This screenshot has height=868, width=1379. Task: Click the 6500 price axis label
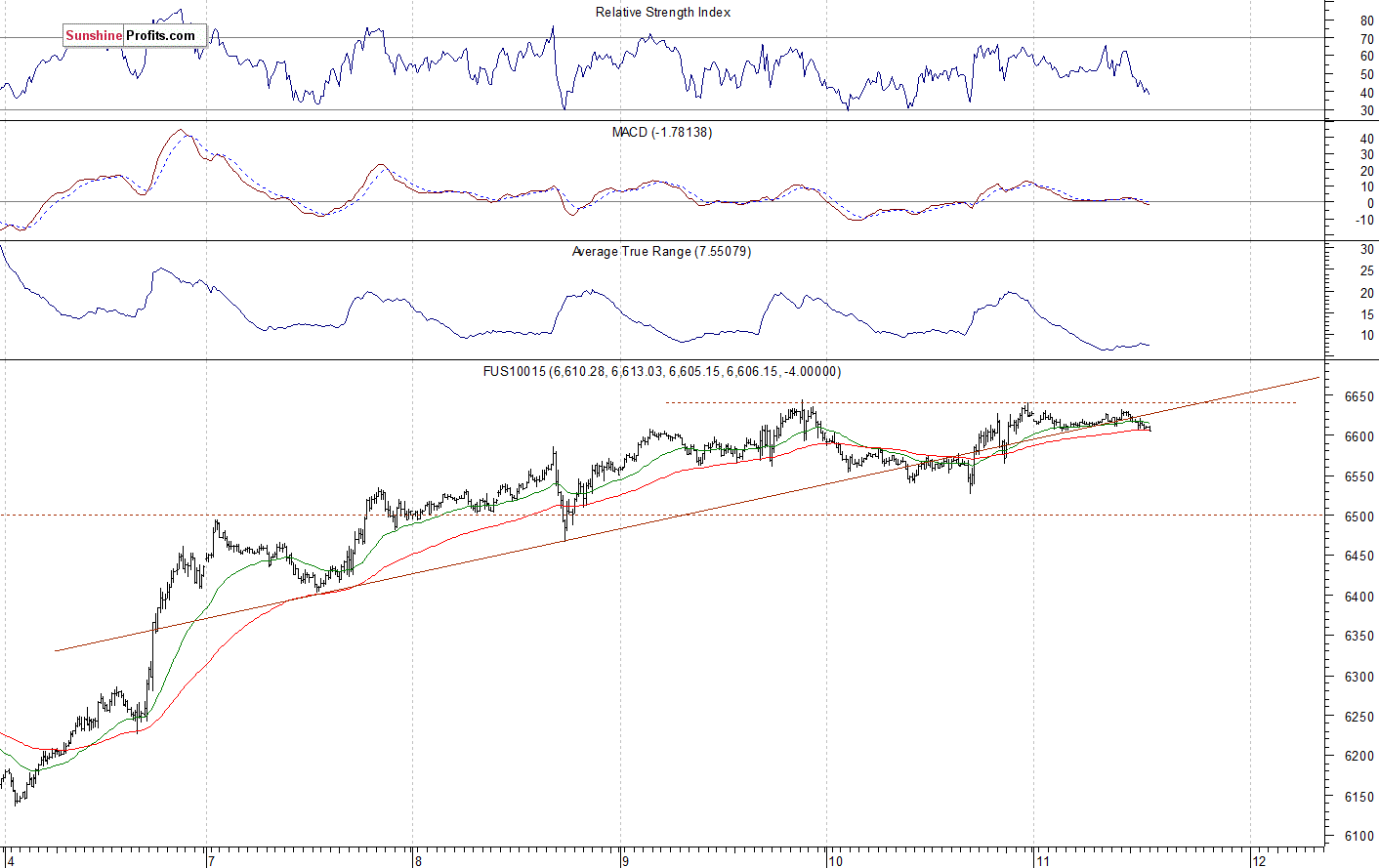[x=1359, y=517]
